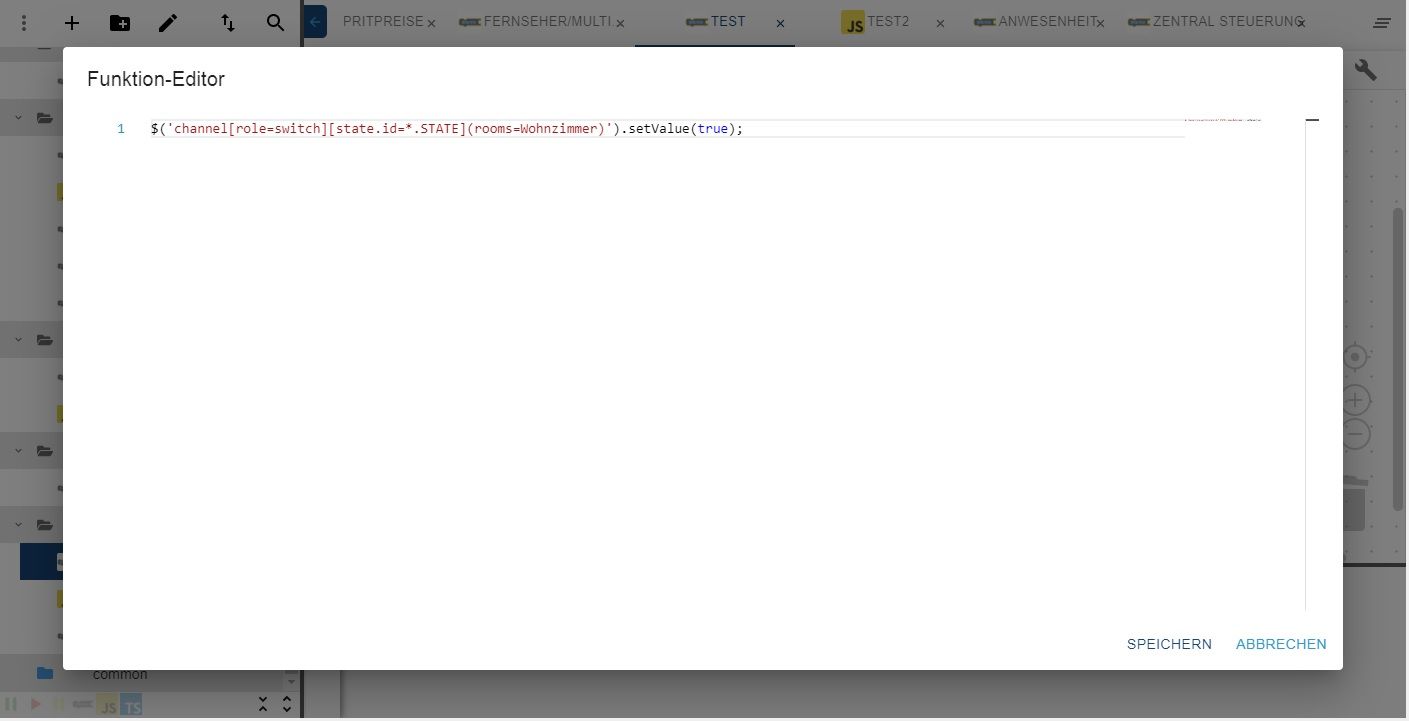1409x721 pixels.
Task: Center the Blockly workspace with target icon
Action: pyautogui.click(x=1355, y=357)
